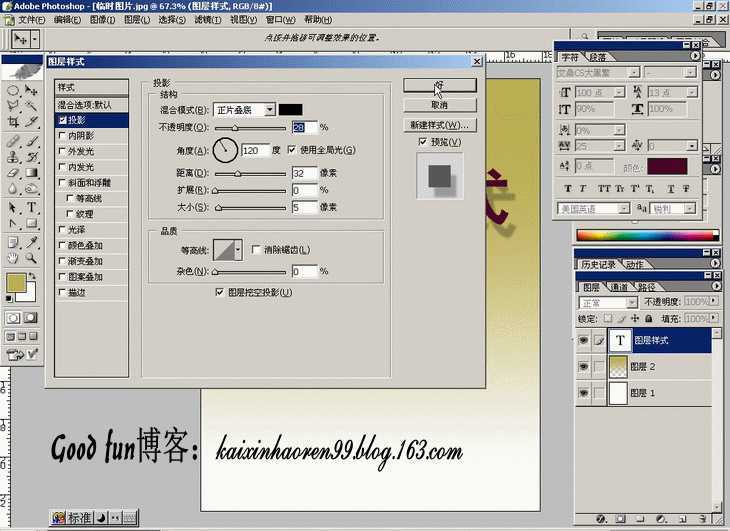730x531 pixels.
Task: Open the 混合模式 blend mode dropdown
Action: [x=270, y=110]
